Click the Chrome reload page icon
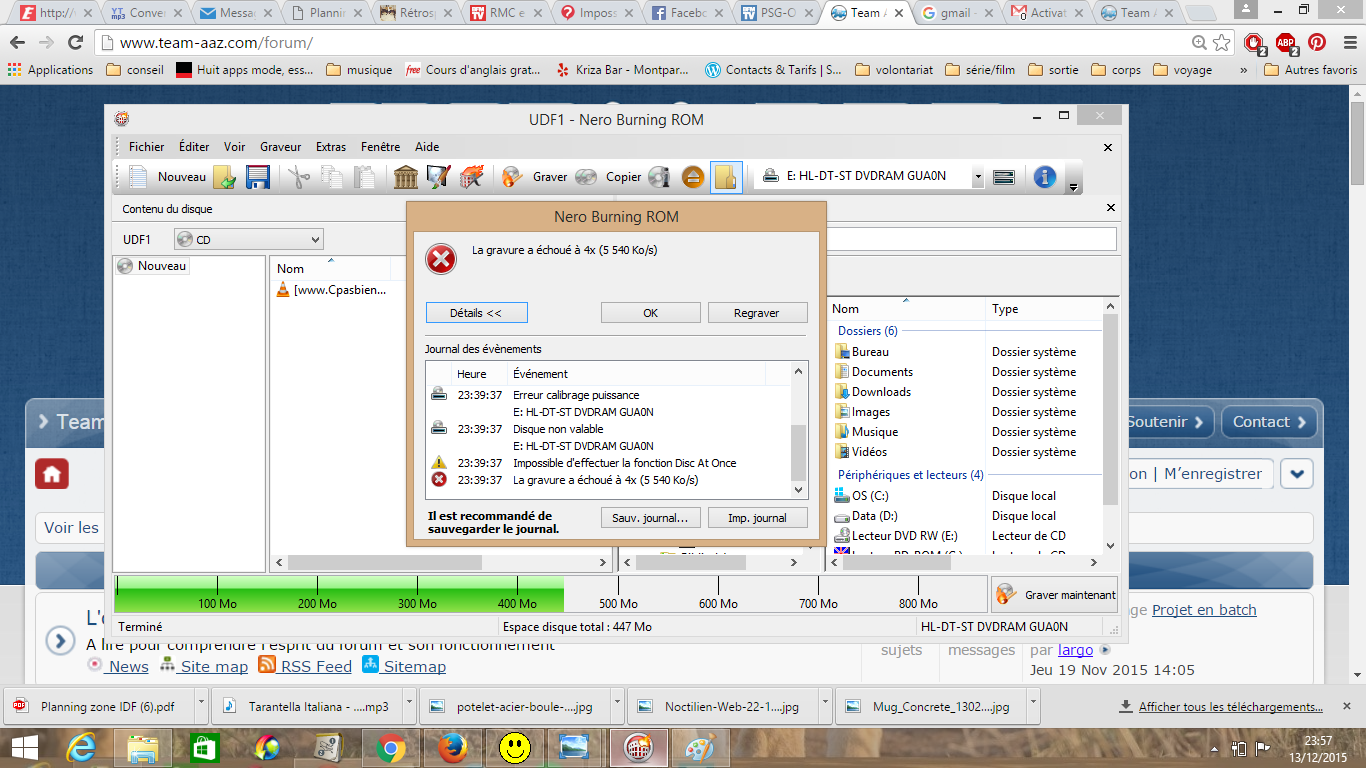Image resolution: width=1366 pixels, height=768 pixels. pos(75,43)
